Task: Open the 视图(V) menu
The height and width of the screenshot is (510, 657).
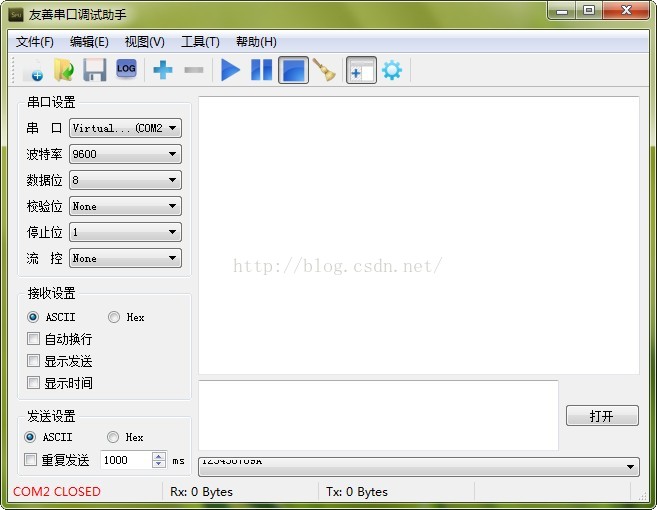Action: coord(145,41)
